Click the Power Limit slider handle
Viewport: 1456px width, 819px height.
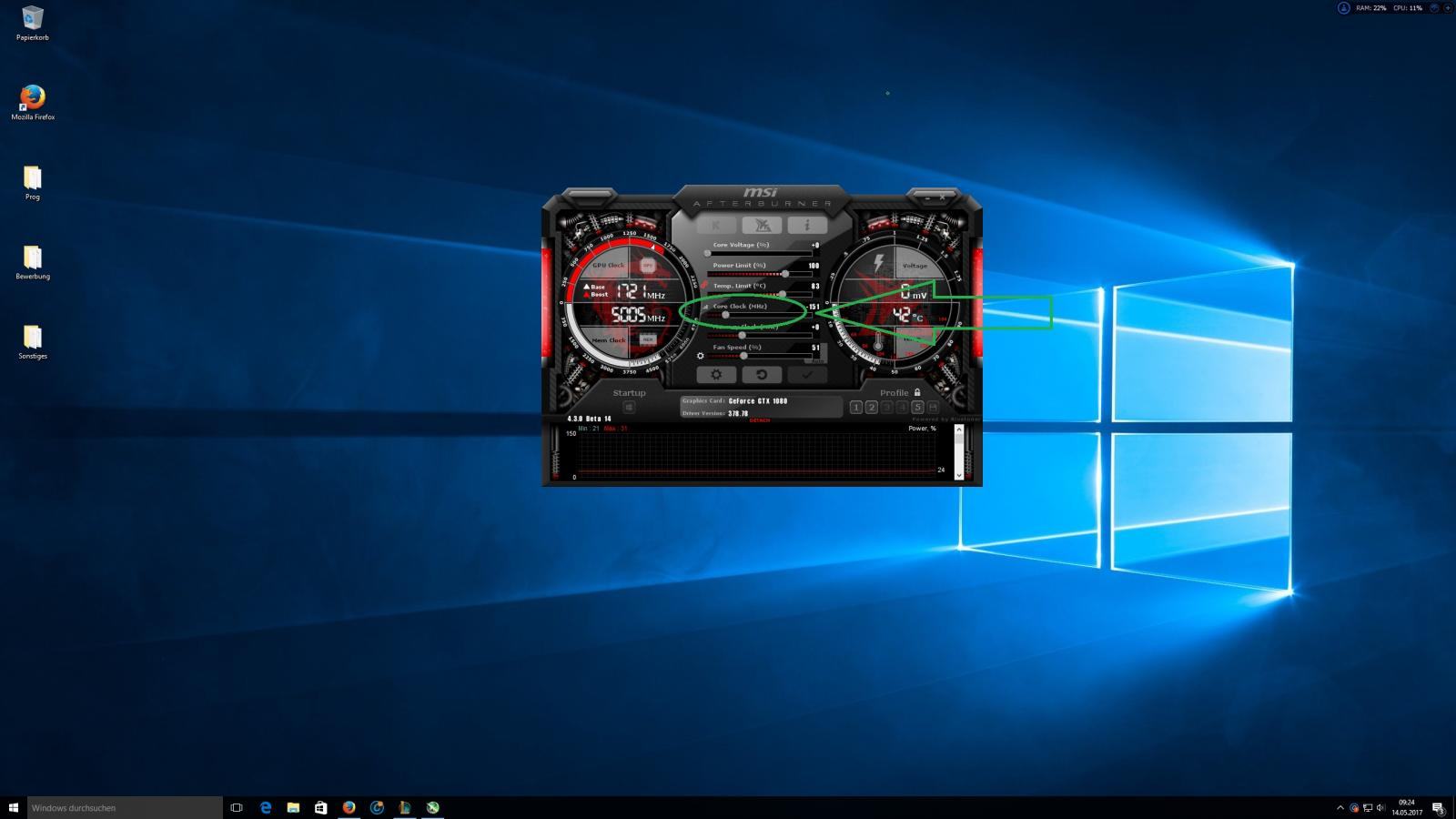pyautogui.click(x=785, y=273)
